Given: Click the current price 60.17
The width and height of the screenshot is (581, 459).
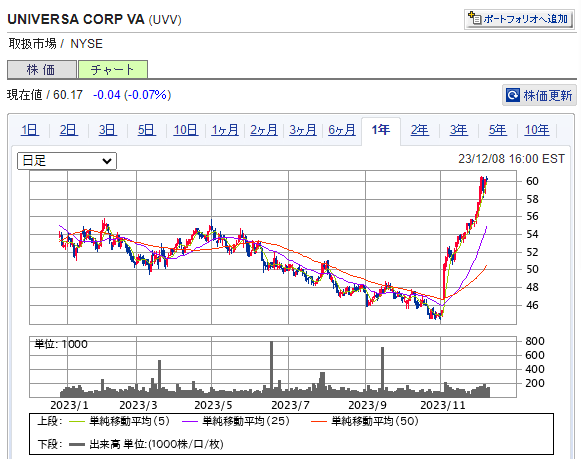Looking at the screenshot, I should pyautogui.click(x=68, y=95).
